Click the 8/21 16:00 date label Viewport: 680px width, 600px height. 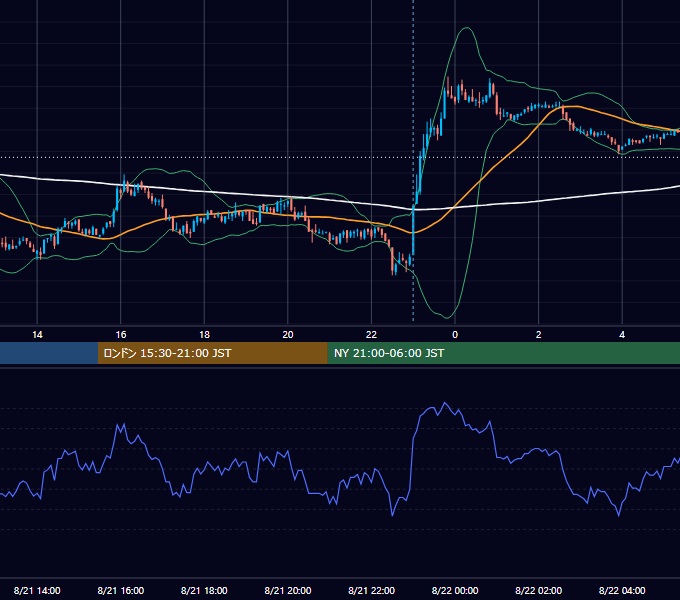click(121, 590)
